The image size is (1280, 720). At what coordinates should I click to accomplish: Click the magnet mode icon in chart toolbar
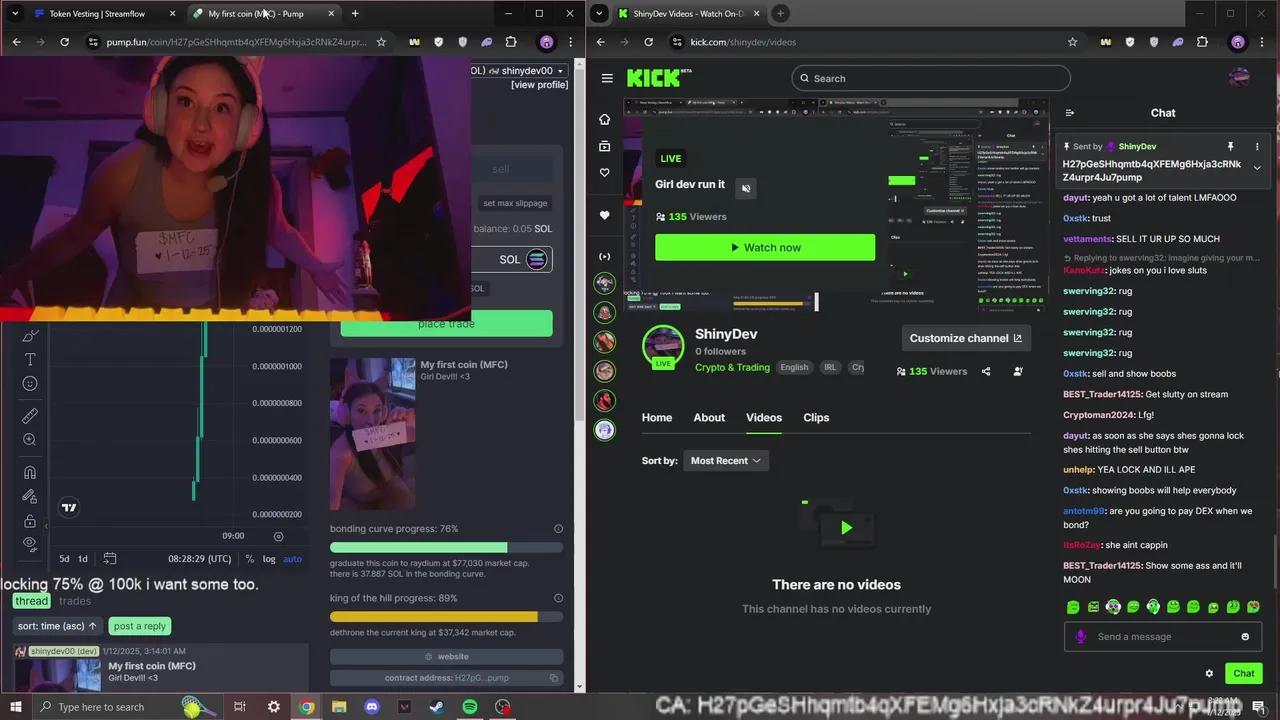point(30,472)
